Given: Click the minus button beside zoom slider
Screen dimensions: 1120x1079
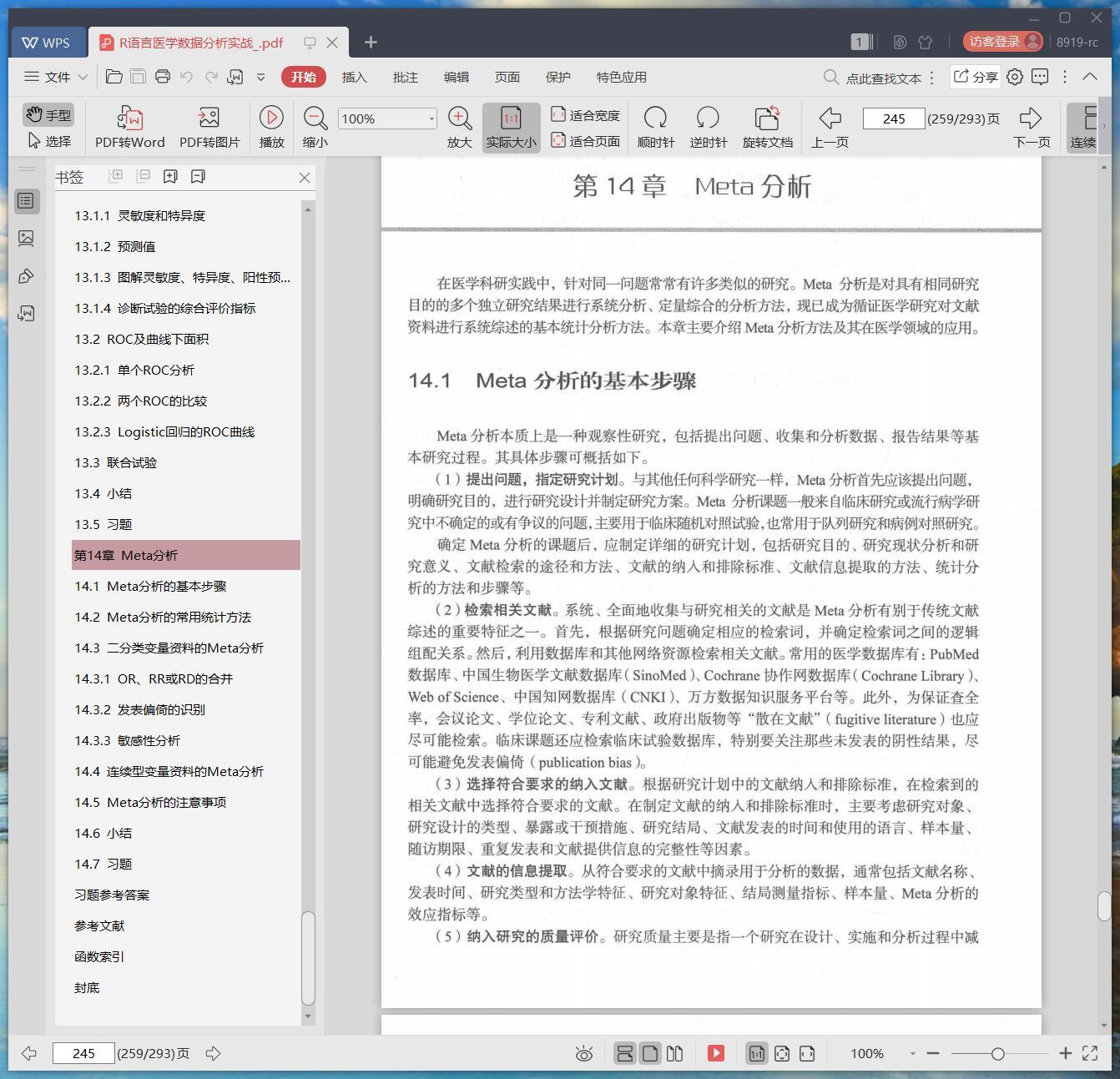Looking at the screenshot, I should [x=933, y=1054].
